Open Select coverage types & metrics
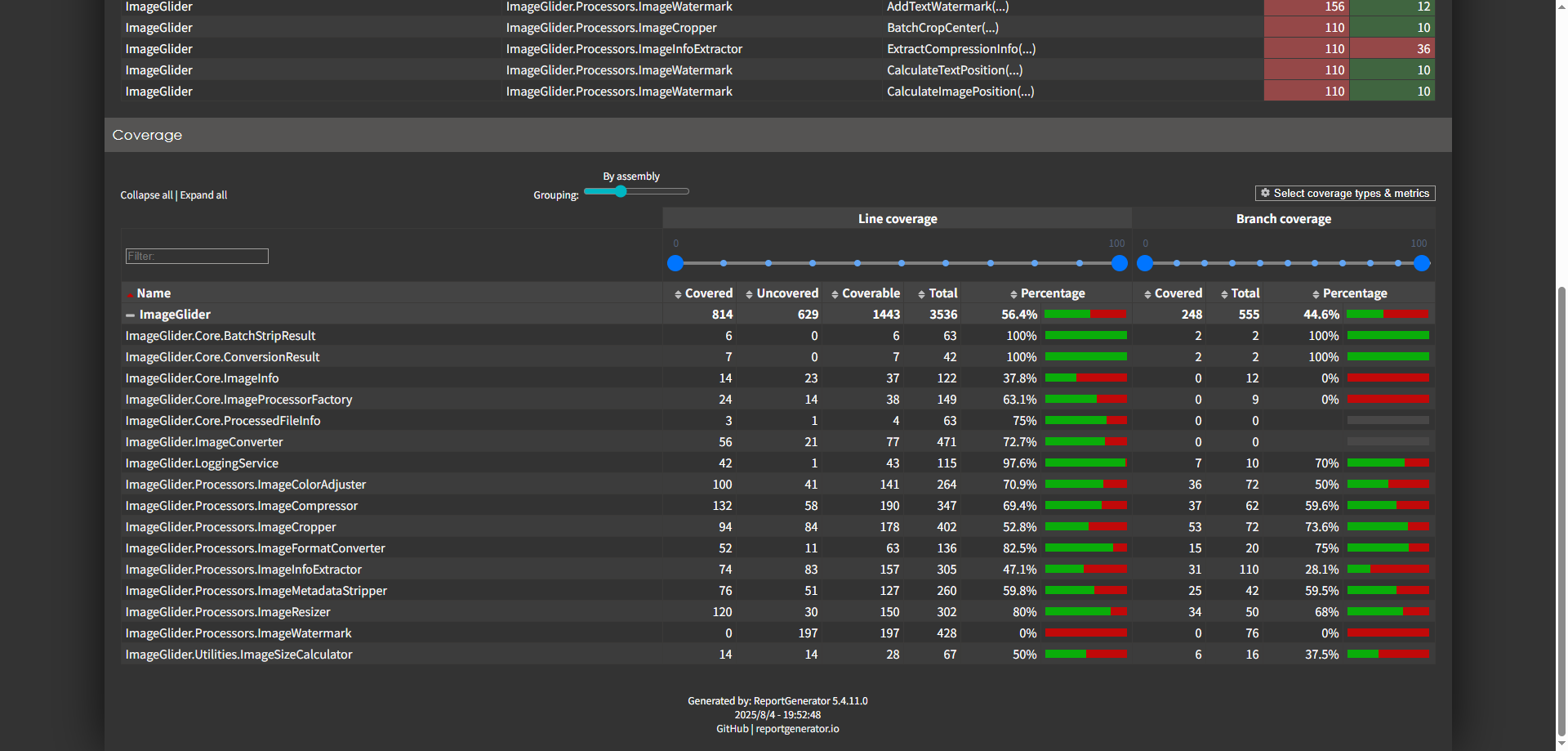The width and height of the screenshot is (1568, 751). click(1344, 194)
